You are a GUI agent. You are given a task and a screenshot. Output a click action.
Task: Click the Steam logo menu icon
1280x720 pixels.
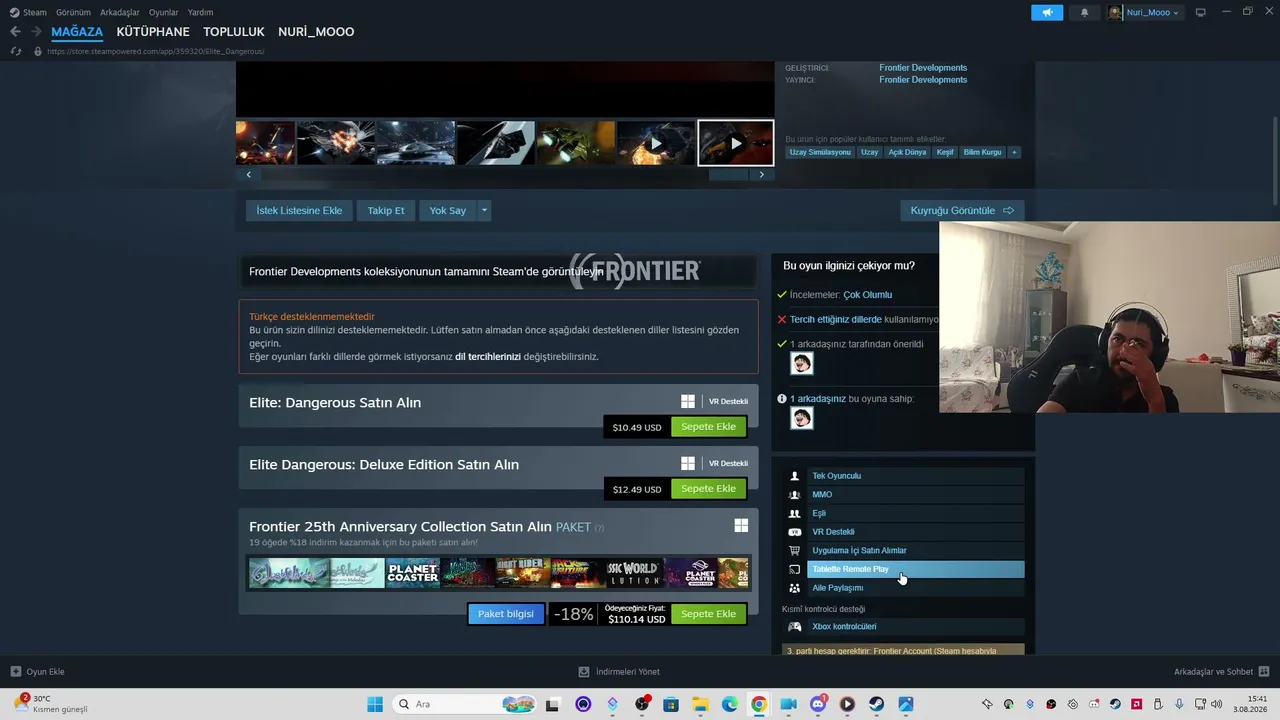[x=14, y=12]
